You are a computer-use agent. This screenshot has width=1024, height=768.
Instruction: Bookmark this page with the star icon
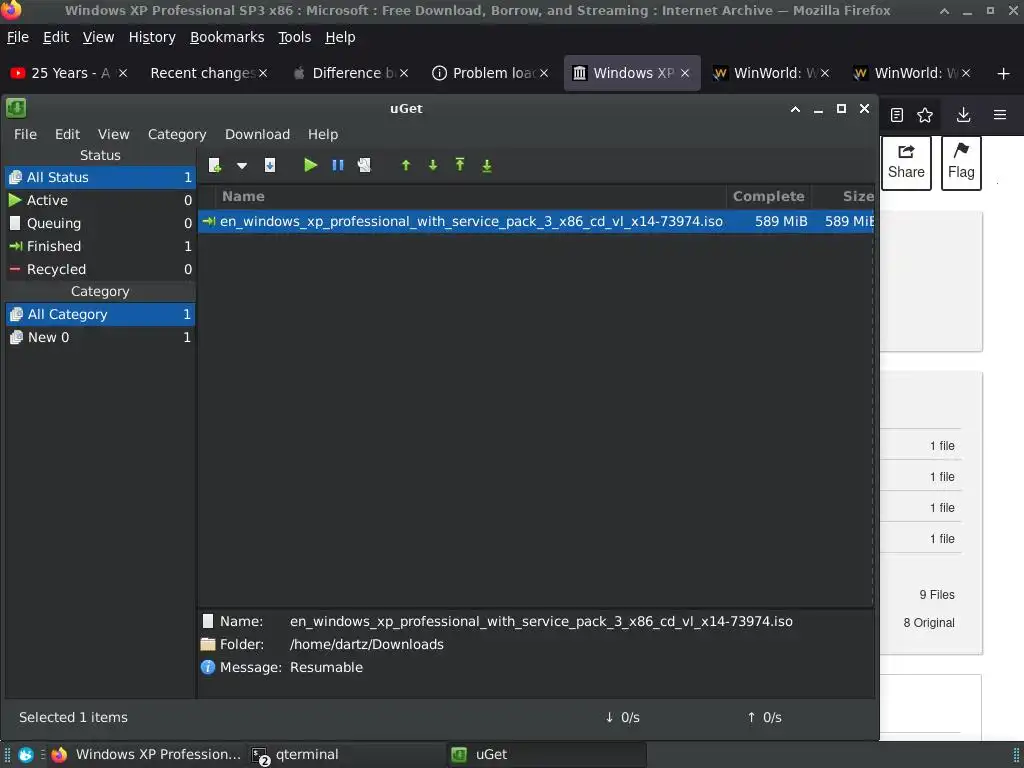[x=925, y=116]
